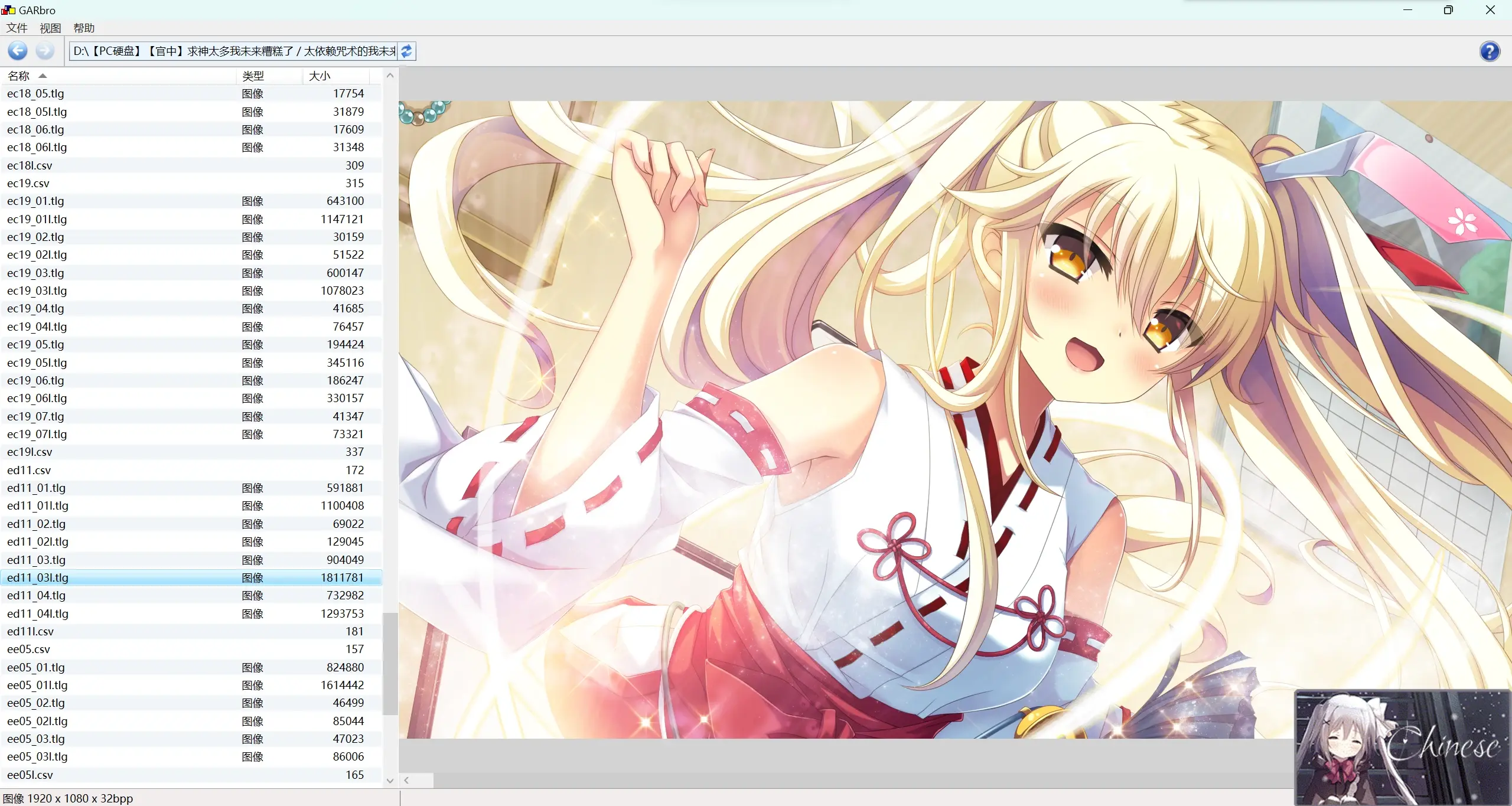
Task: Select file ee05_03l.tlg
Action: click(191, 756)
